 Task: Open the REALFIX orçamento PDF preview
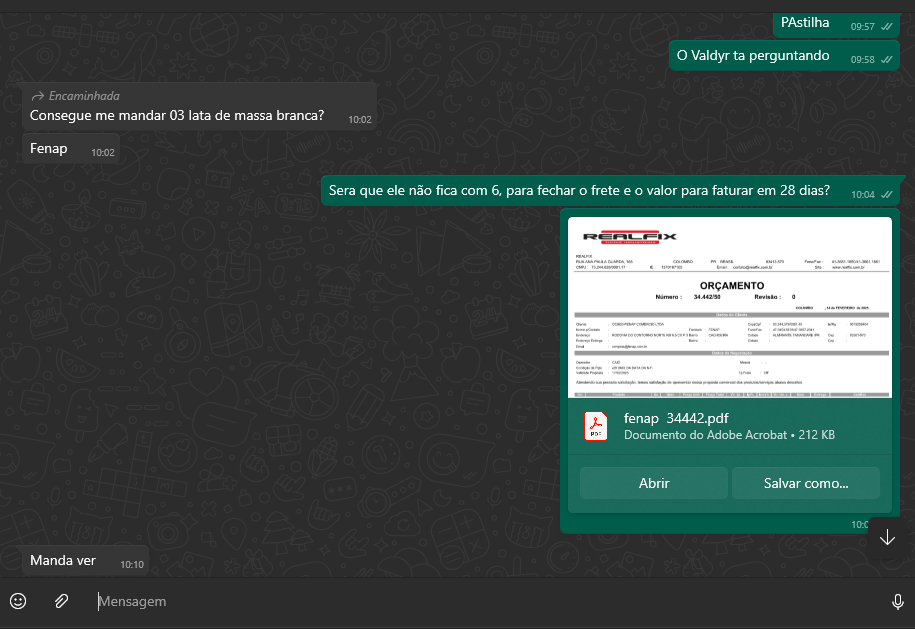[730, 305]
